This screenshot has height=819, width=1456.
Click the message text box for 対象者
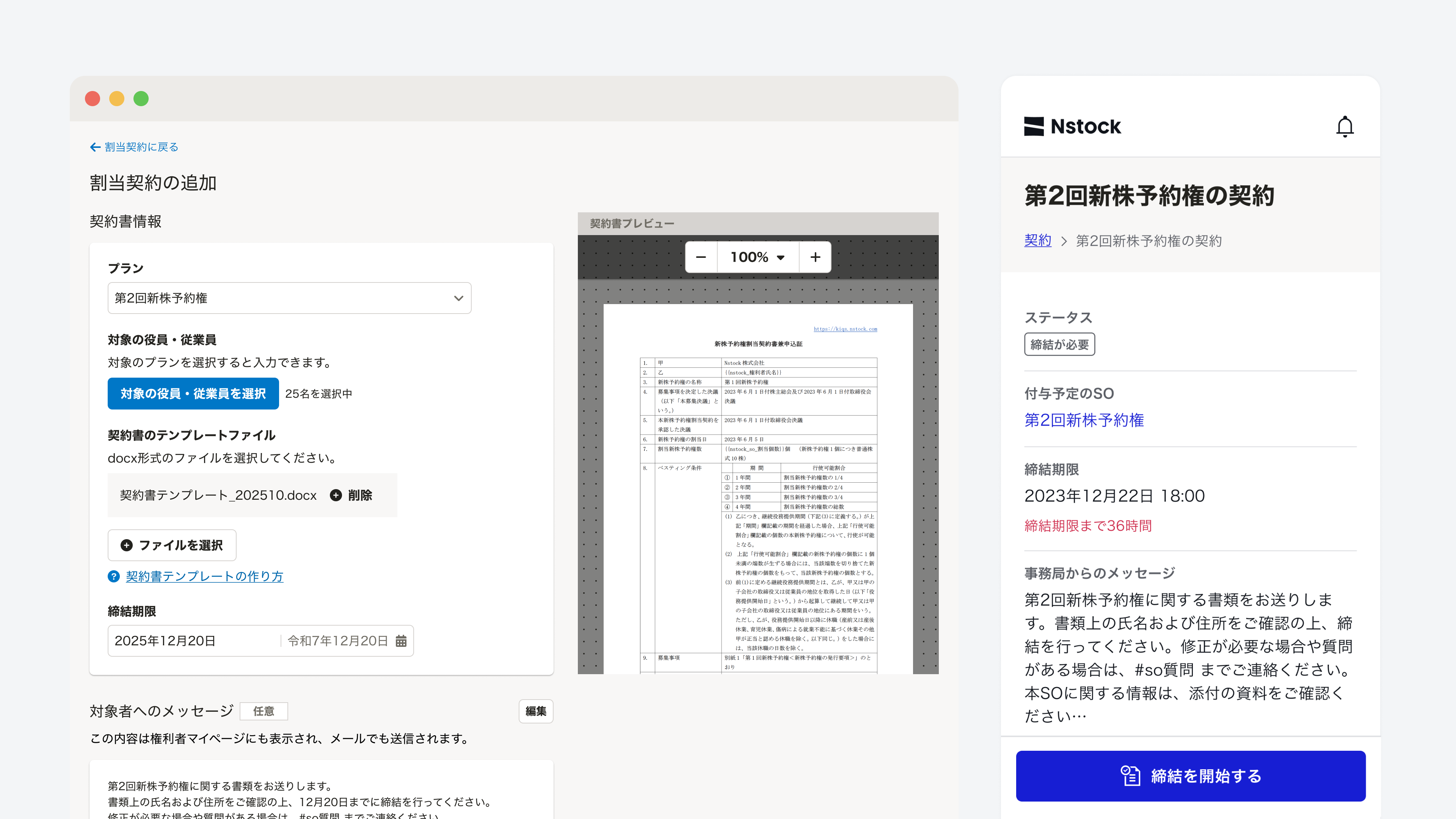pos(321,794)
